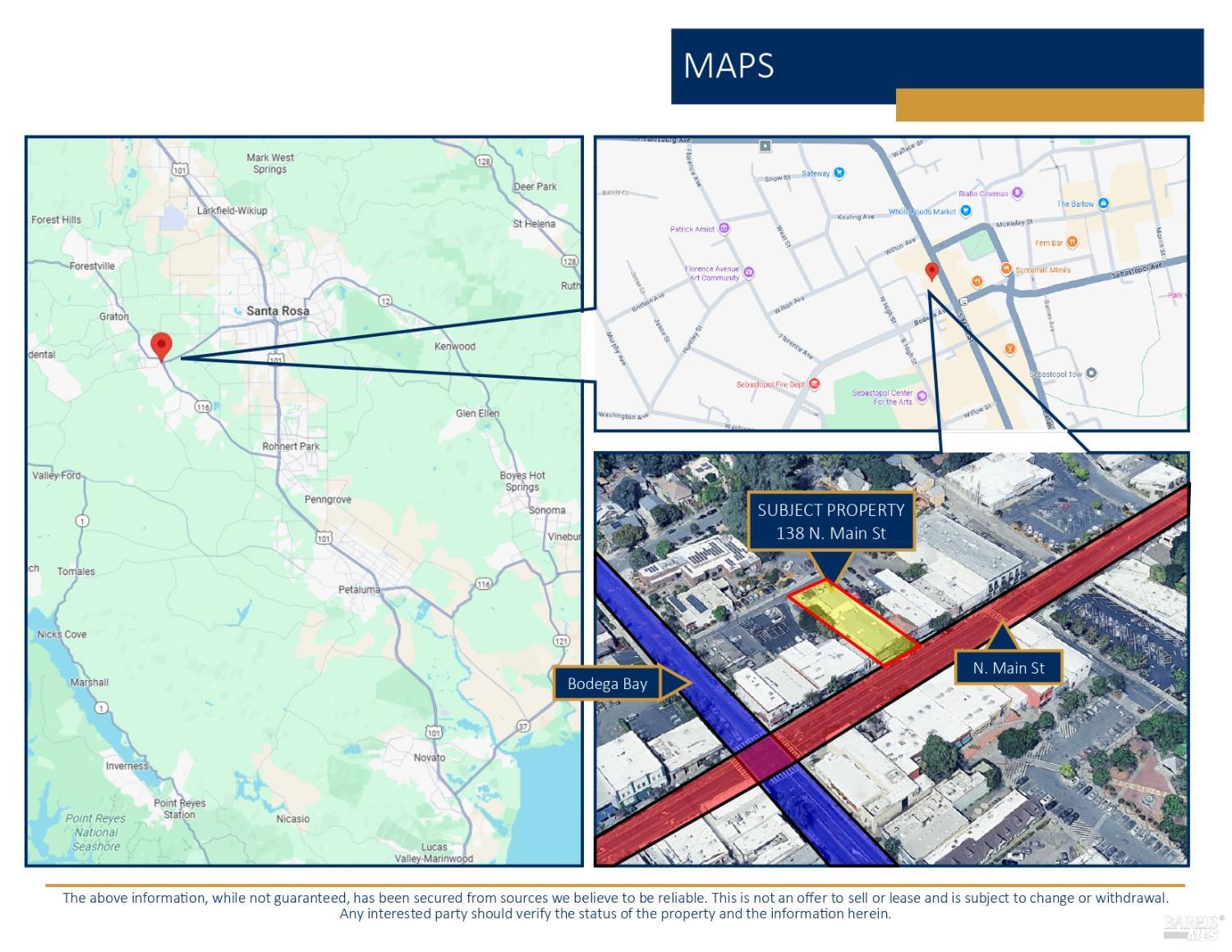Viewport: 1232px width, 952px height.
Task: Click Florence Avenue Art Community camera icon
Action: [748, 273]
